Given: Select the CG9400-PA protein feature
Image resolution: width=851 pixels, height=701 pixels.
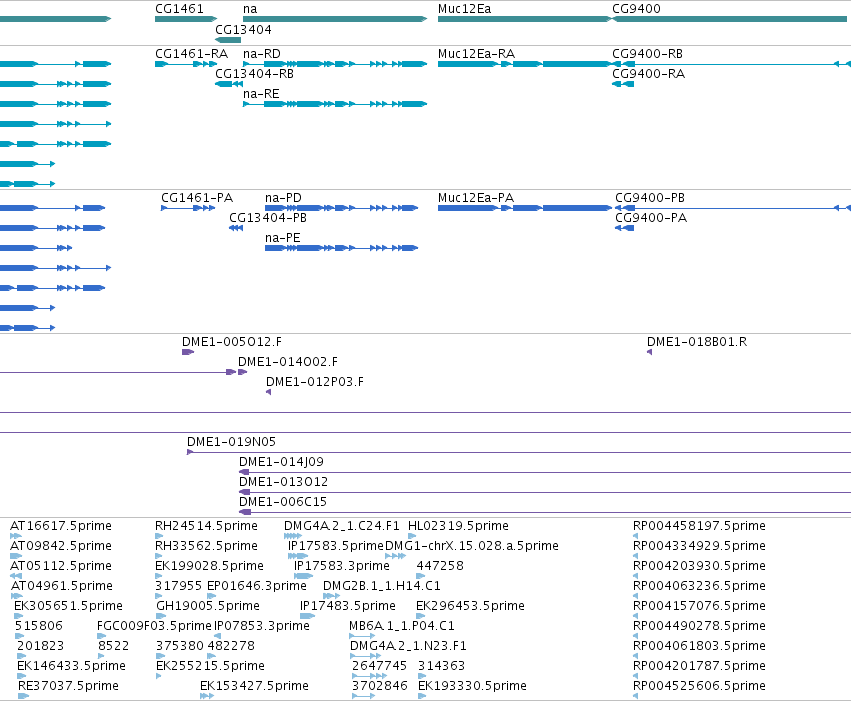Looking at the screenshot, I should click(624, 228).
